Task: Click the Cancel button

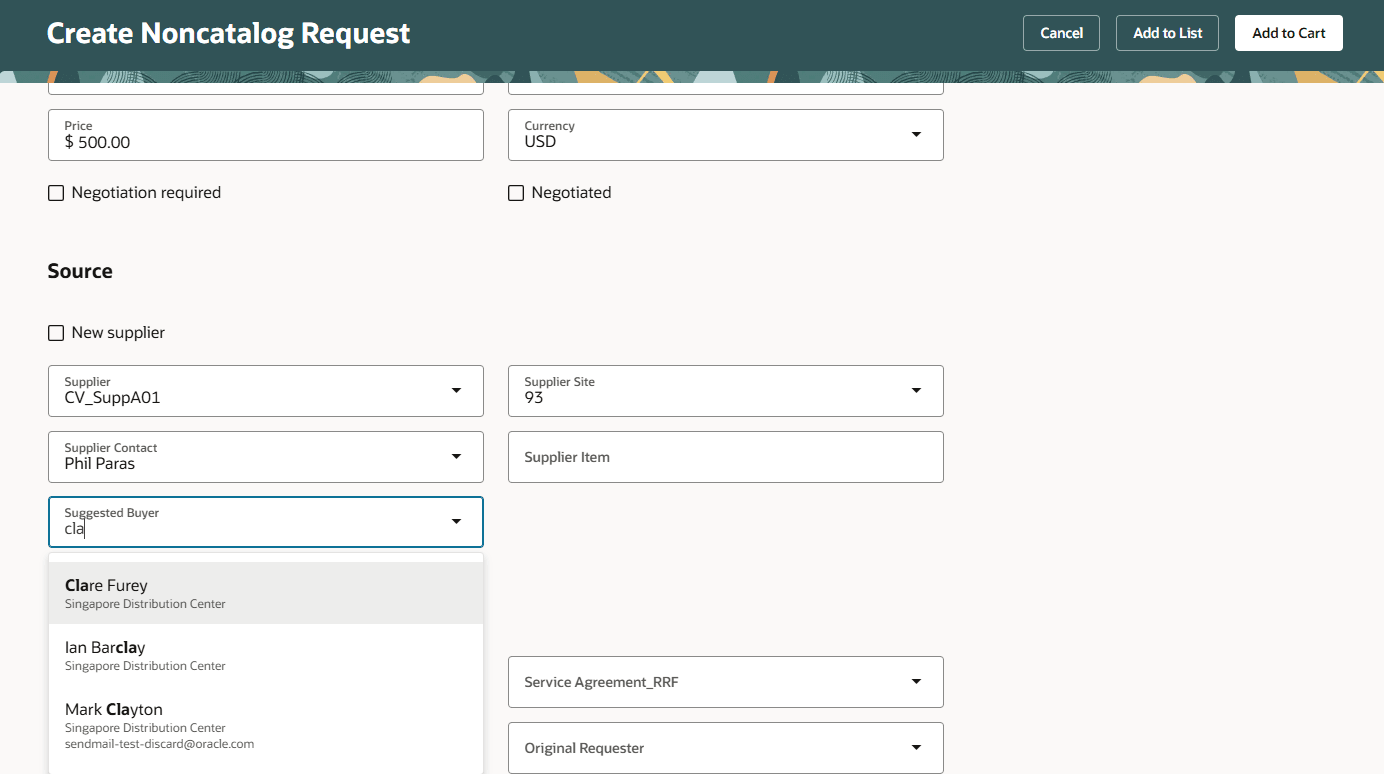Action: coord(1061,32)
